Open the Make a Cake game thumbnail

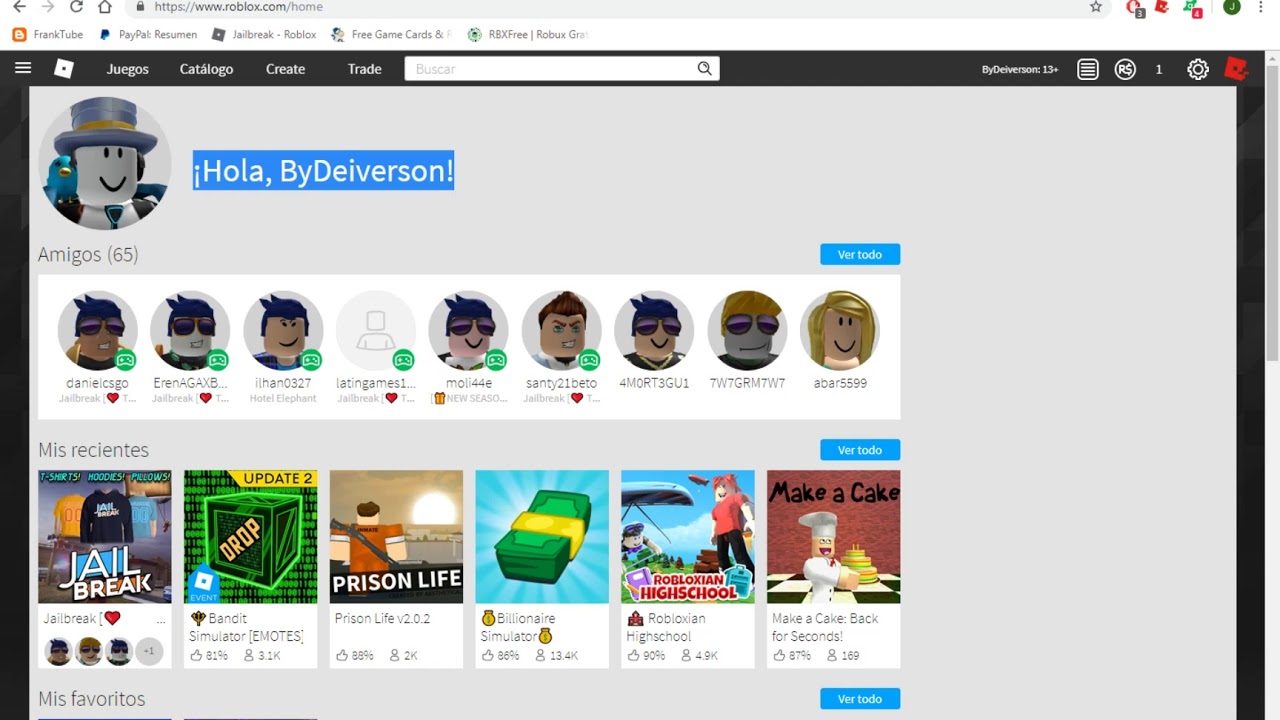pos(834,537)
